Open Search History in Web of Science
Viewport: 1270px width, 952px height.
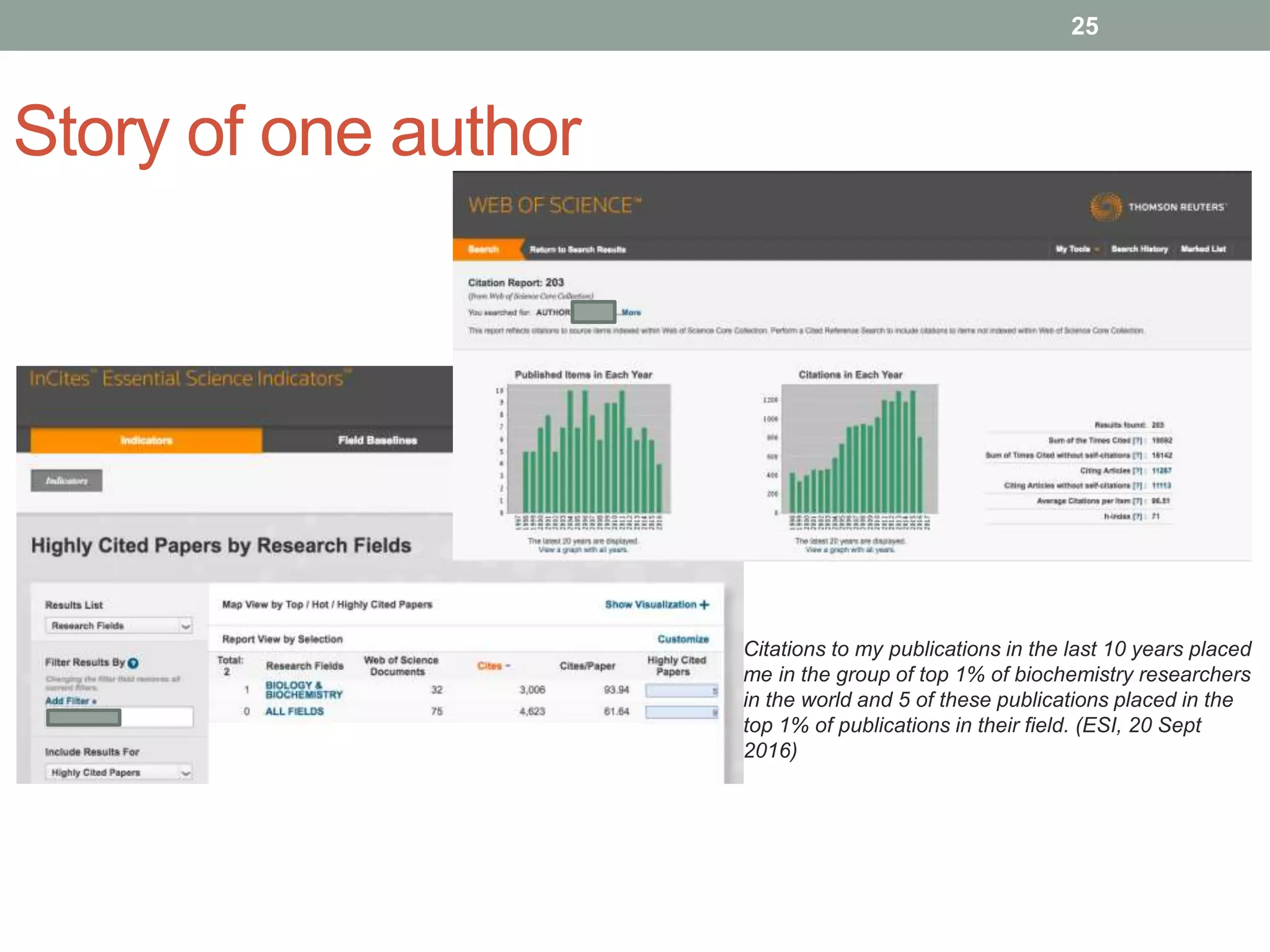click(1140, 249)
